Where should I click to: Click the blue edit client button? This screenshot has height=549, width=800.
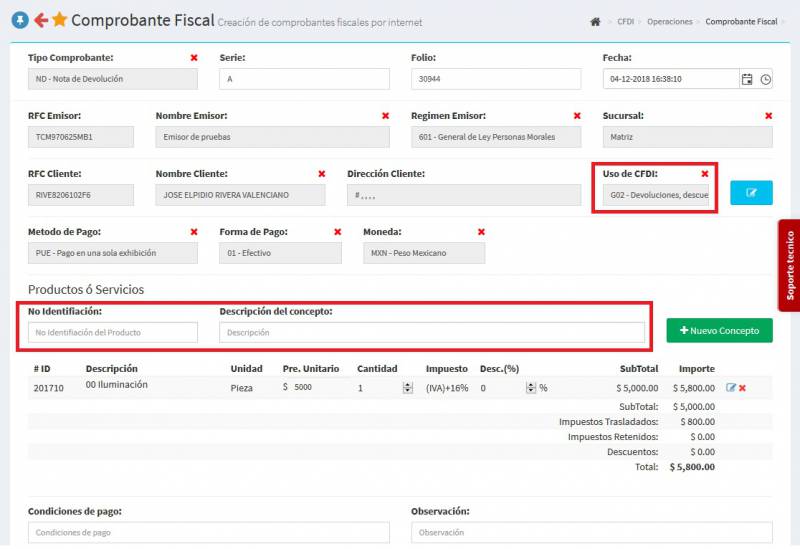click(x=751, y=193)
